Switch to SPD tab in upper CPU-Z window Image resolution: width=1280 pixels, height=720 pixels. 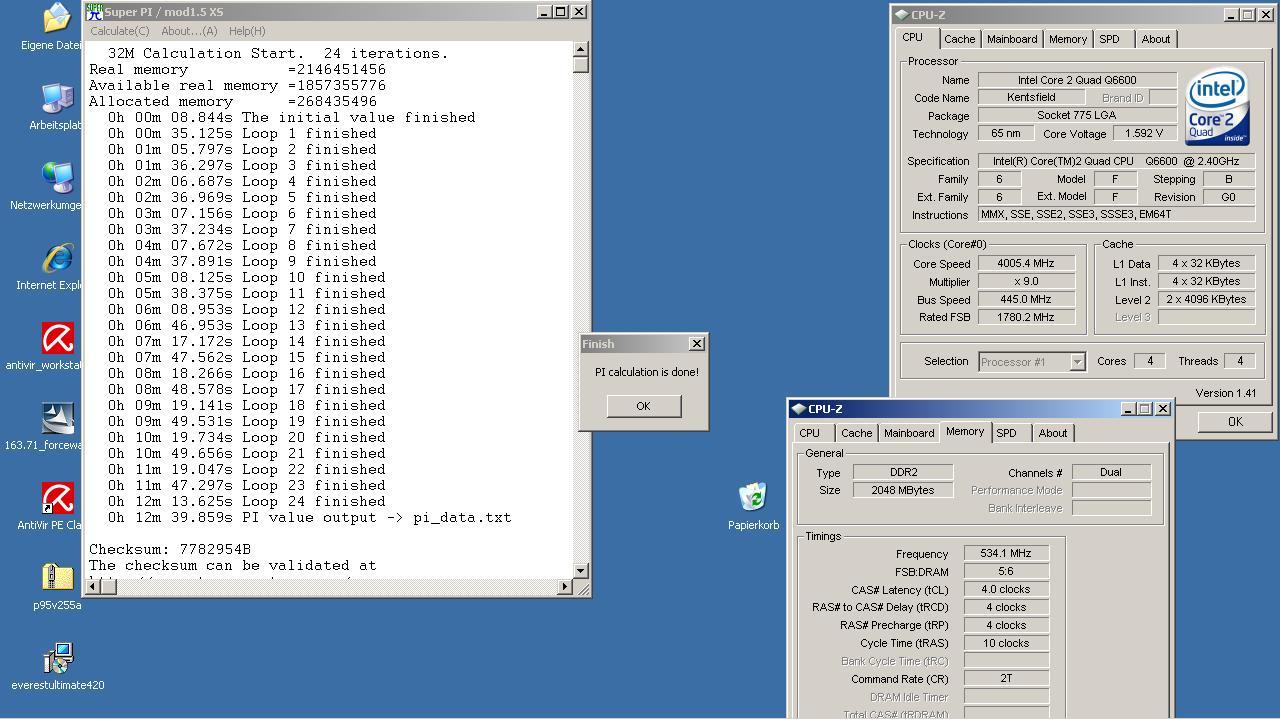click(1109, 39)
